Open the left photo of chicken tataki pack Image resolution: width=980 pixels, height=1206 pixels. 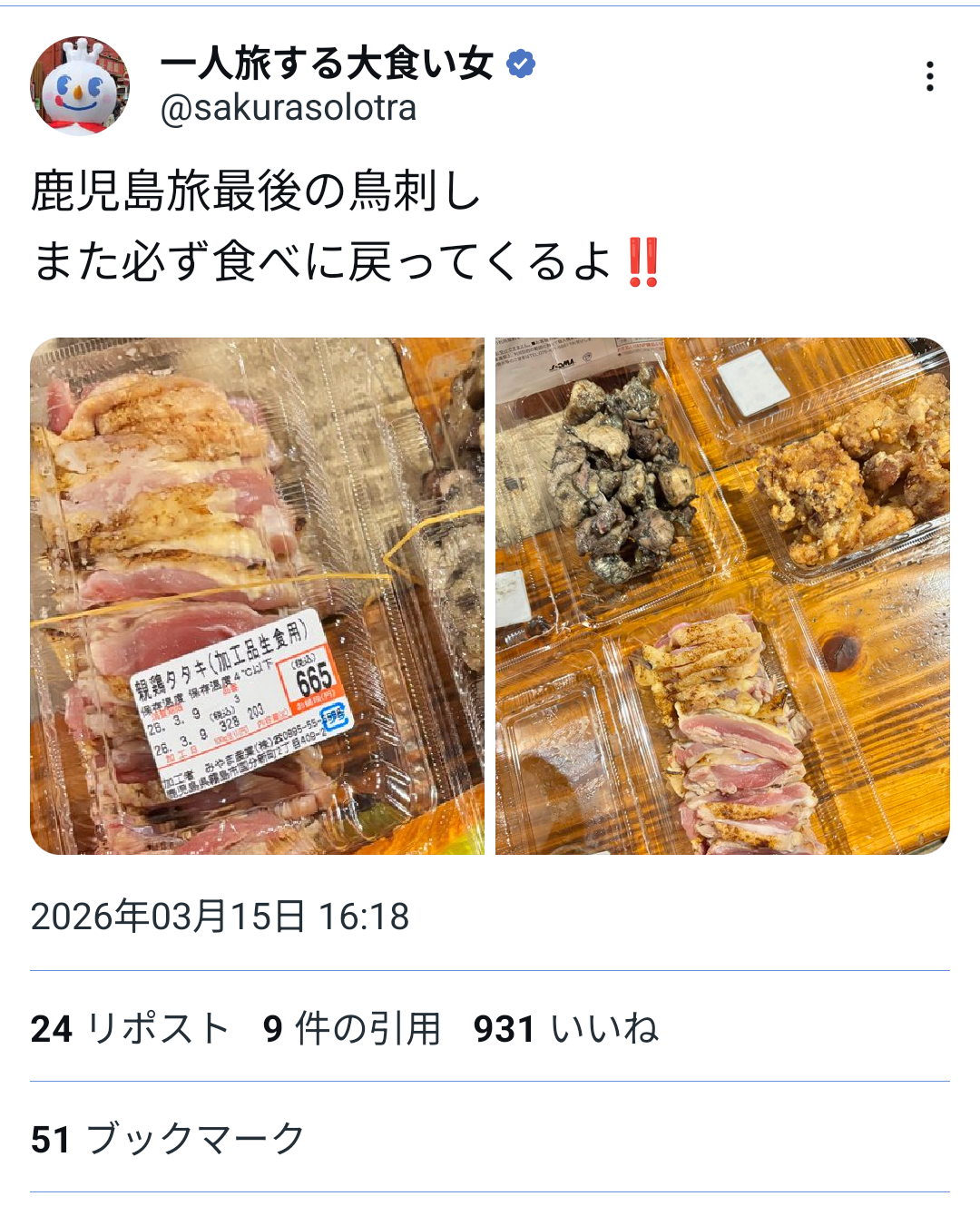pos(257,596)
